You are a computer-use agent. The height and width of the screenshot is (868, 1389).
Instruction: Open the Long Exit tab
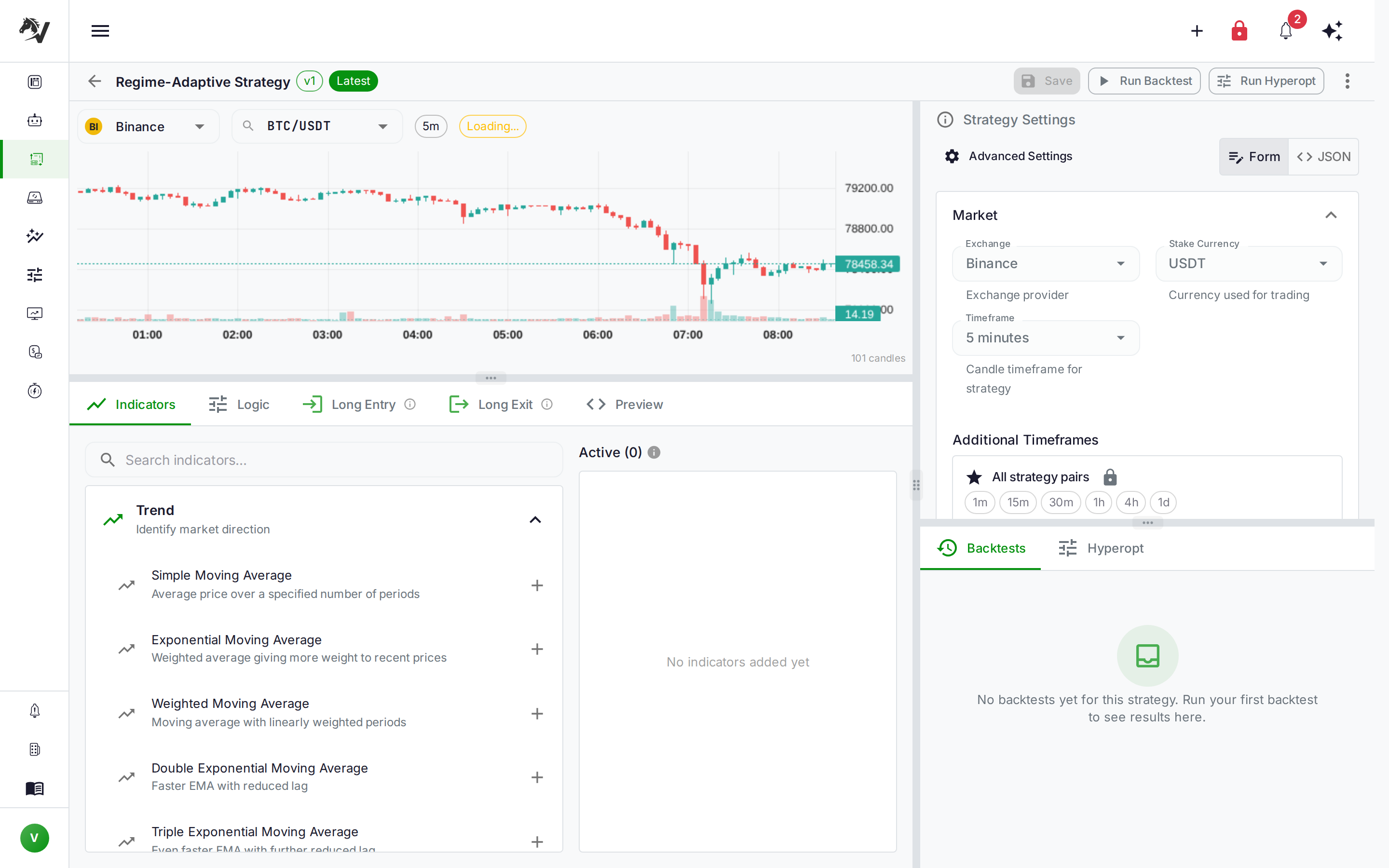tap(501, 404)
